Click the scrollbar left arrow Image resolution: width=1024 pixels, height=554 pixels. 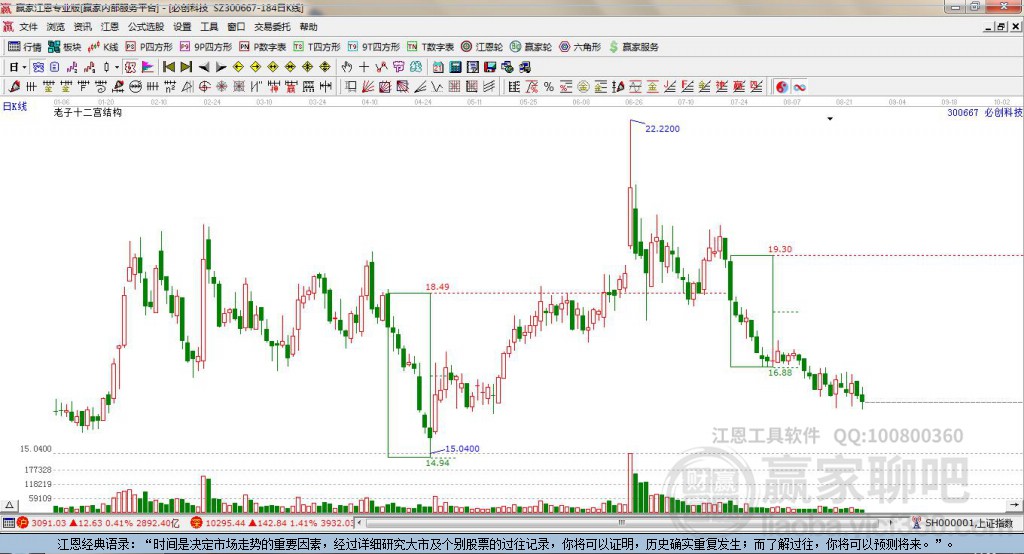(360, 523)
